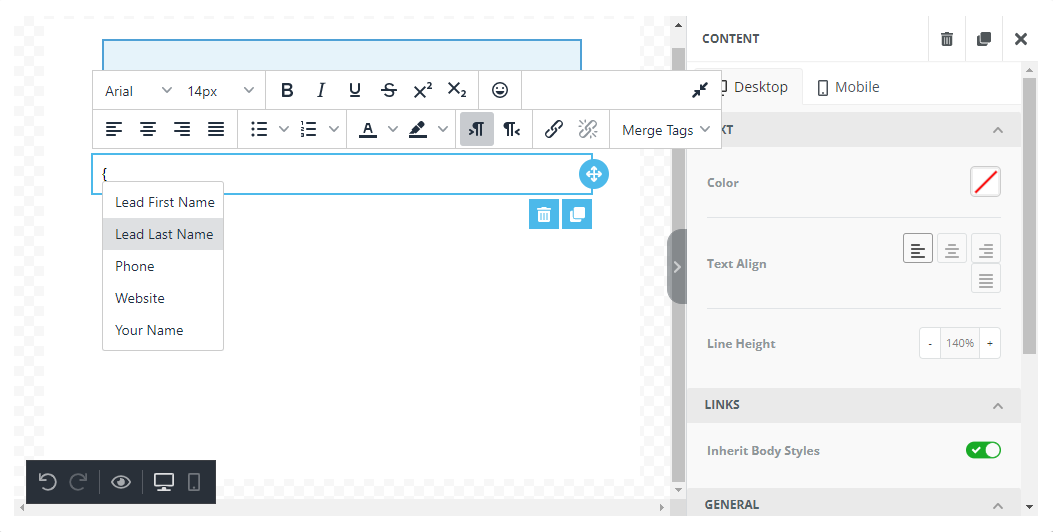This screenshot has height=532, width=1053.
Task: Select left Text Align option in panel
Action: pyautogui.click(x=917, y=249)
